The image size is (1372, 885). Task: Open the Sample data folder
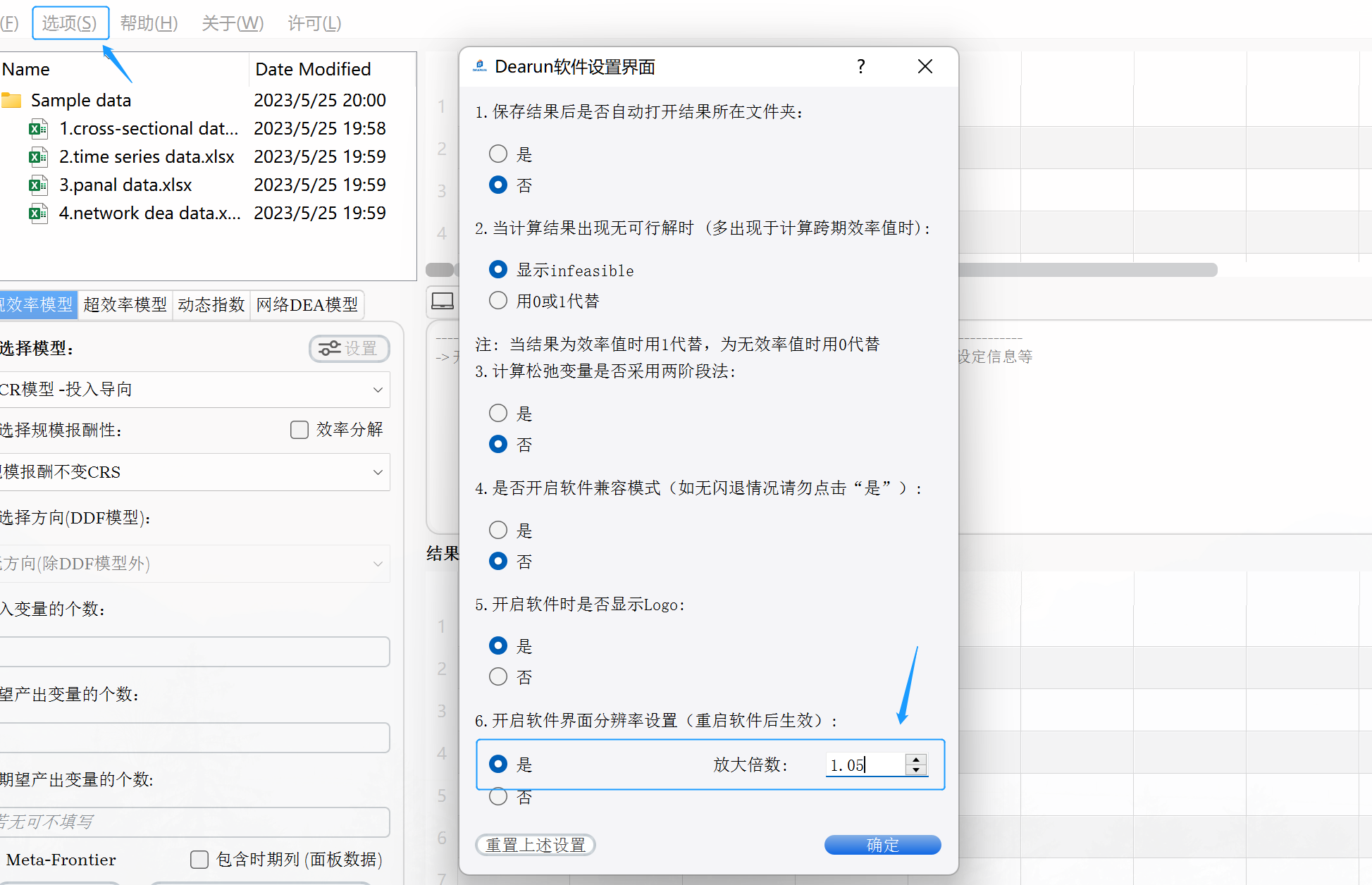point(81,100)
